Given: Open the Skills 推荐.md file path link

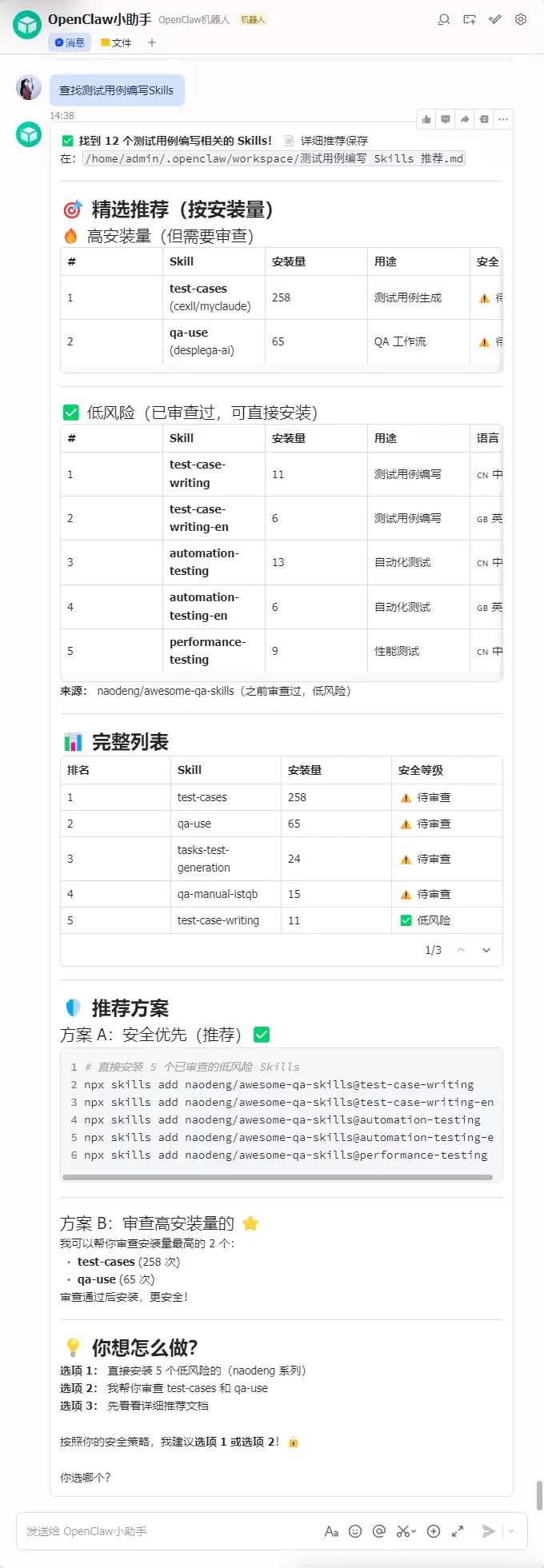Looking at the screenshot, I should (274, 158).
